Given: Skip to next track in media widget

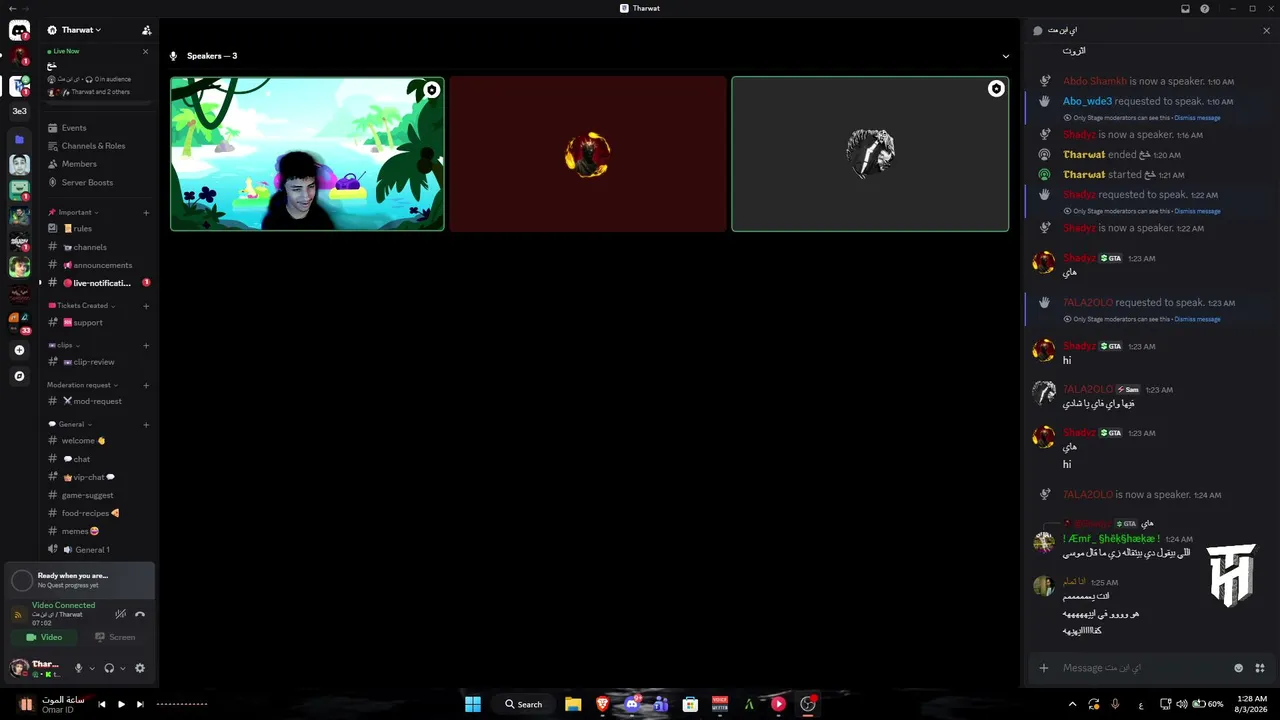Looking at the screenshot, I should pyautogui.click(x=140, y=704).
